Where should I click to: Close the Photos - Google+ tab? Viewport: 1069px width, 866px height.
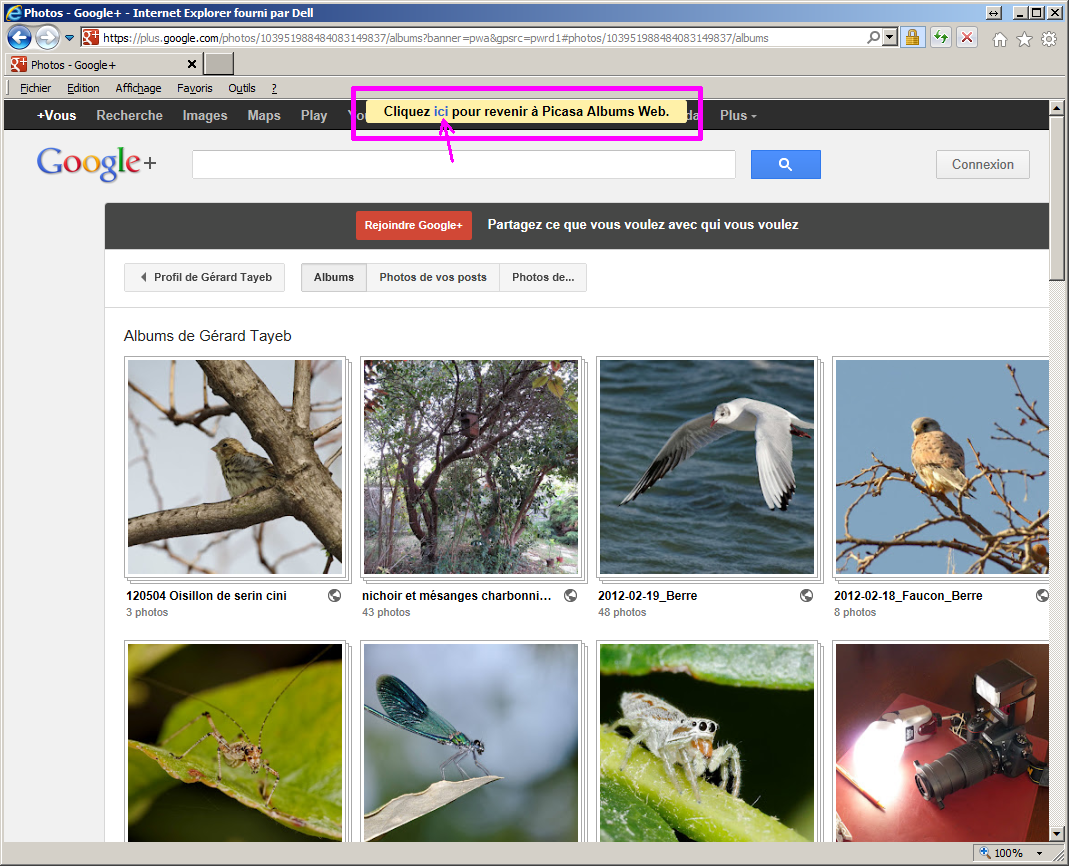192,64
